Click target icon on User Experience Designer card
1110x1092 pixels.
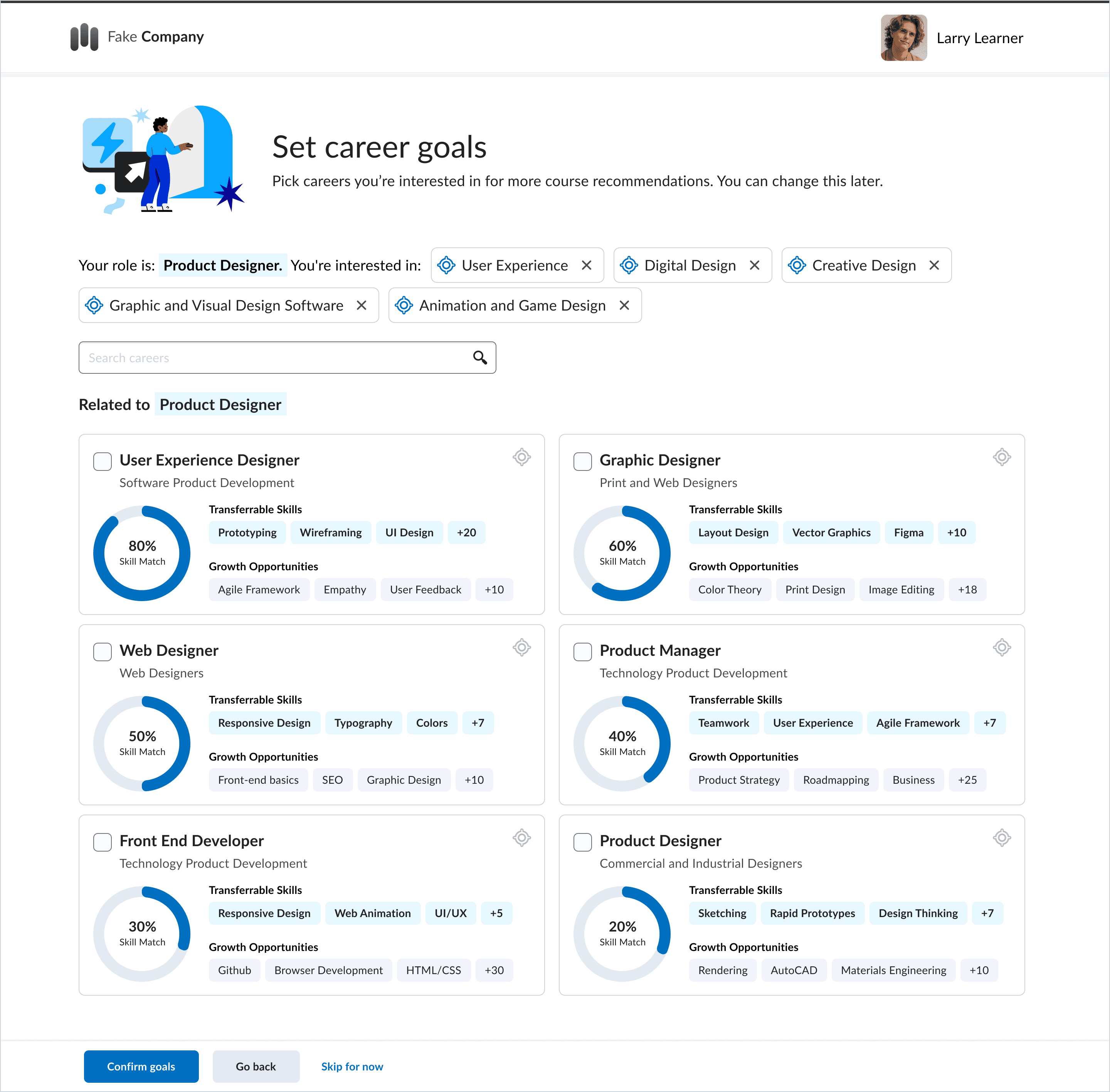521,457
